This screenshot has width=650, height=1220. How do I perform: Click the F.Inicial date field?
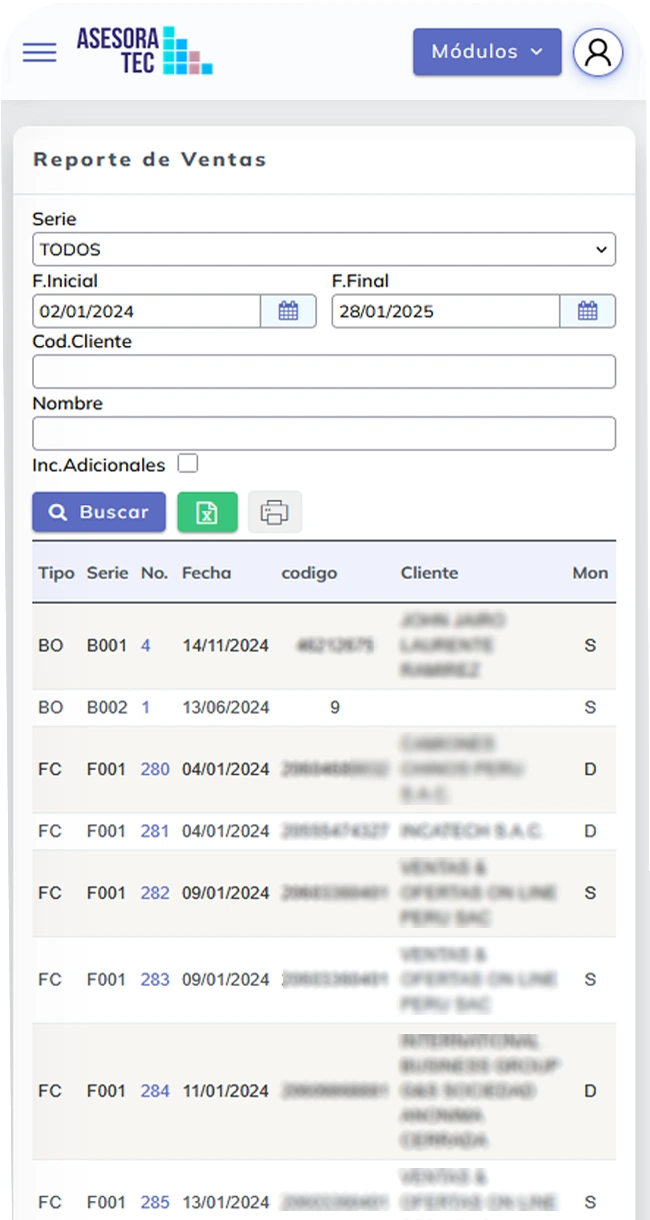pos(147,311)
